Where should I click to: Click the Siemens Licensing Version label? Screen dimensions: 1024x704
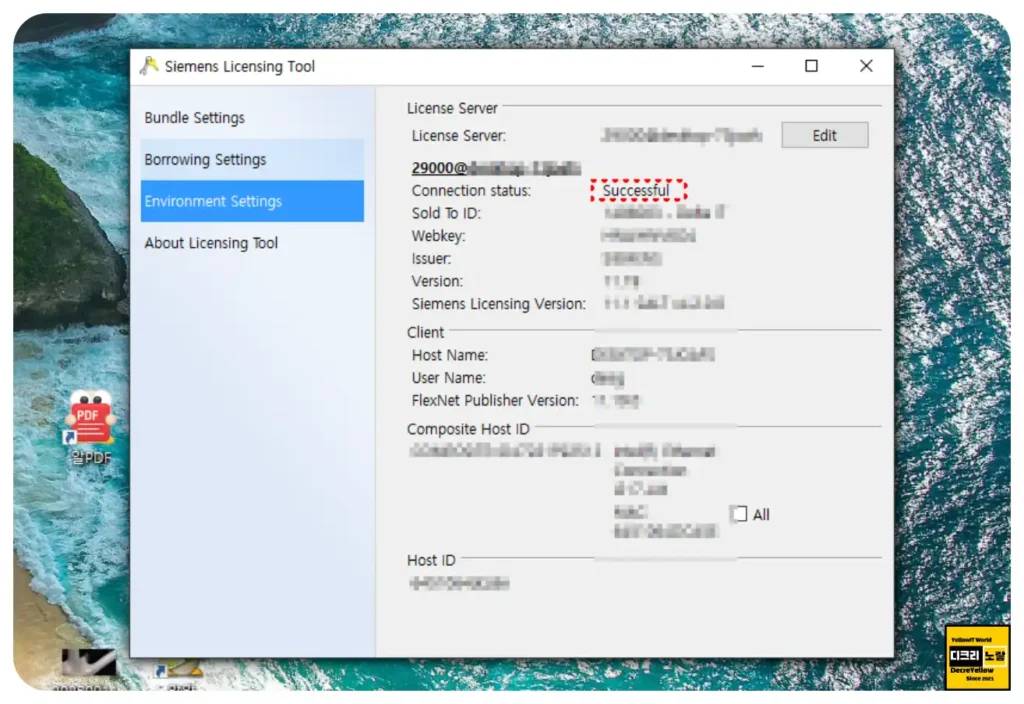click(x=498, y=304)
